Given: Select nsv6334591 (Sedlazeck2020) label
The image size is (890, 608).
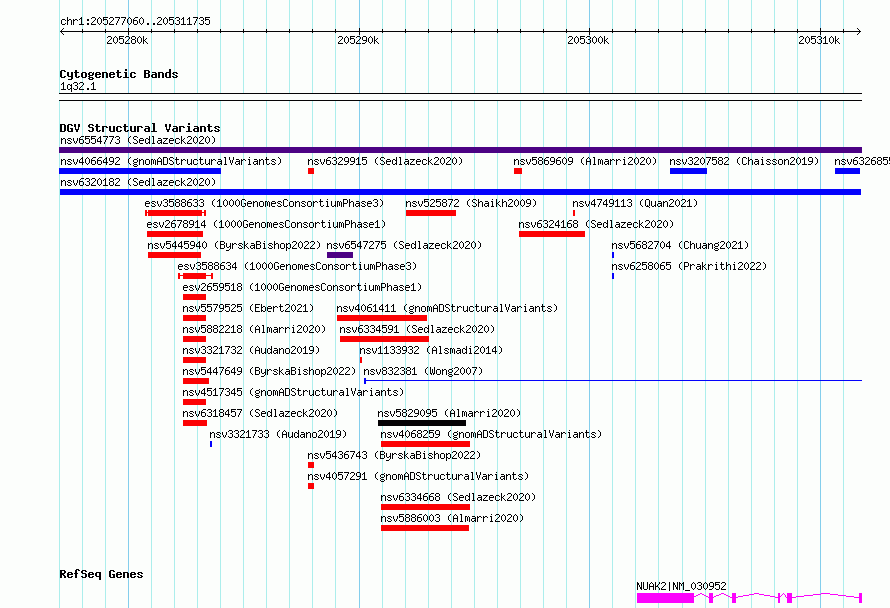Looking at the screenshot, I should pos(417,329).
